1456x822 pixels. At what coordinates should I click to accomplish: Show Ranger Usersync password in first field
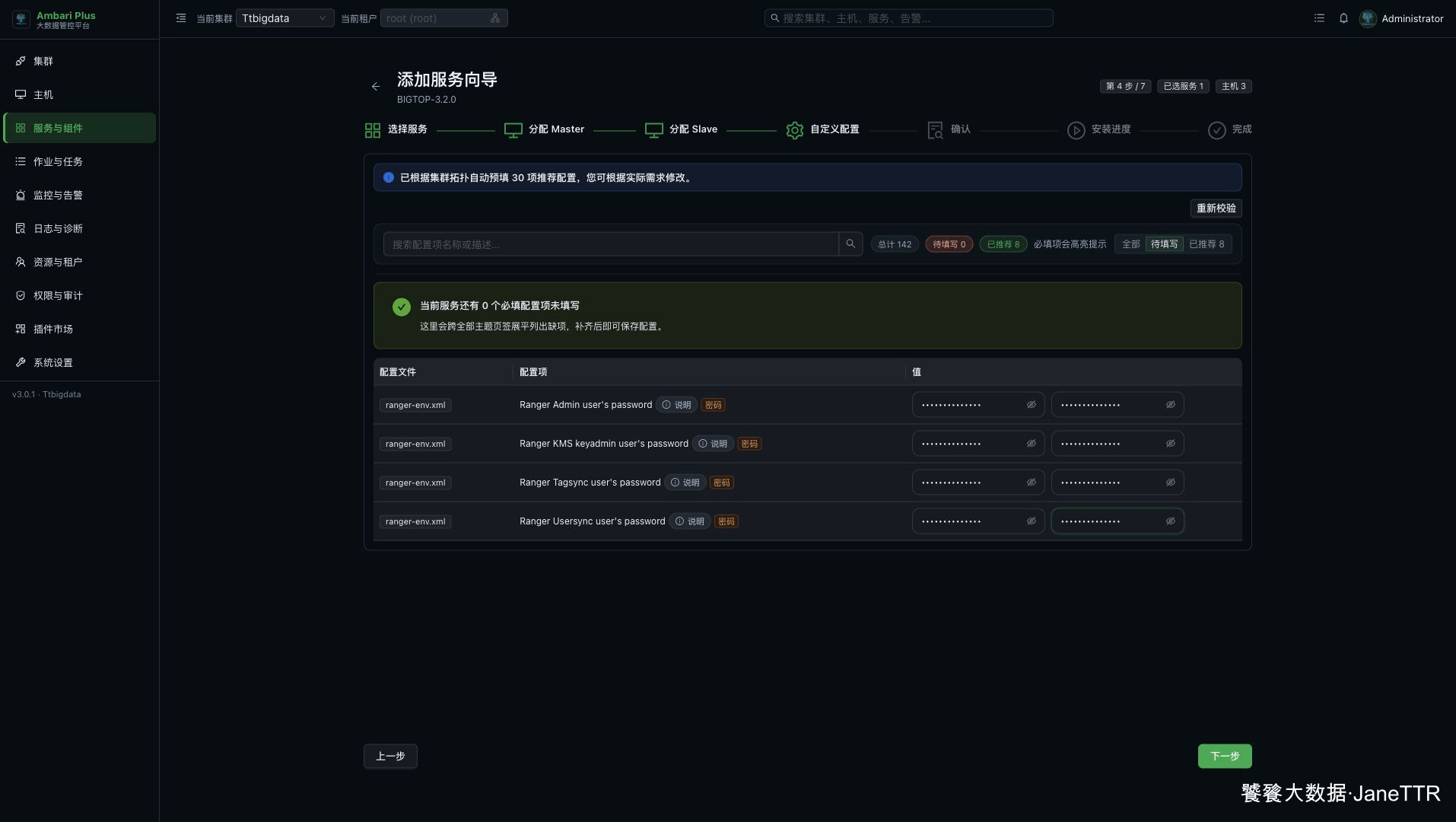pyautogui.click(x=1032, y=521)
